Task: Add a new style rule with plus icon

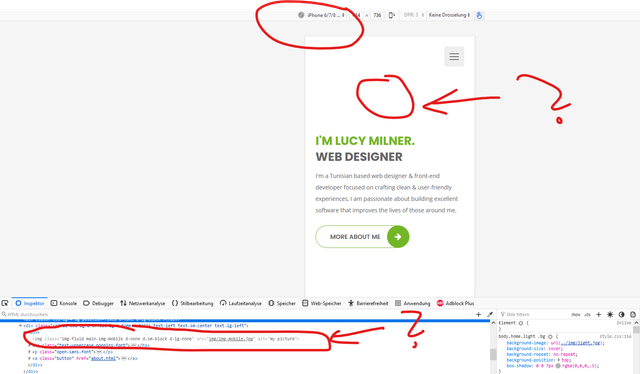Action: point(598,314)
